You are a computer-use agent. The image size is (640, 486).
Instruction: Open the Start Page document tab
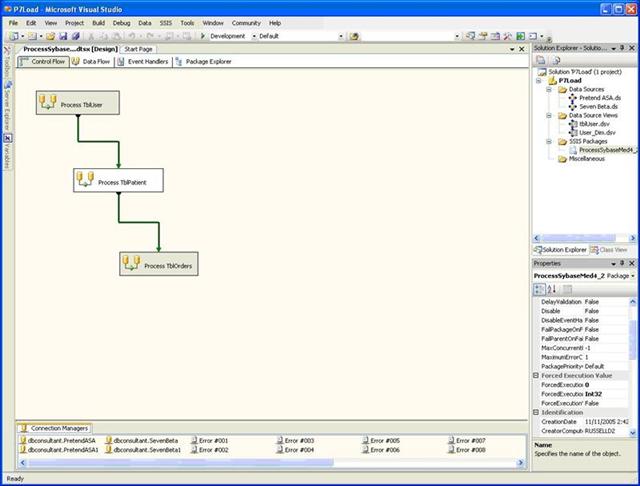pyautogui.click(x=138, y=49)
